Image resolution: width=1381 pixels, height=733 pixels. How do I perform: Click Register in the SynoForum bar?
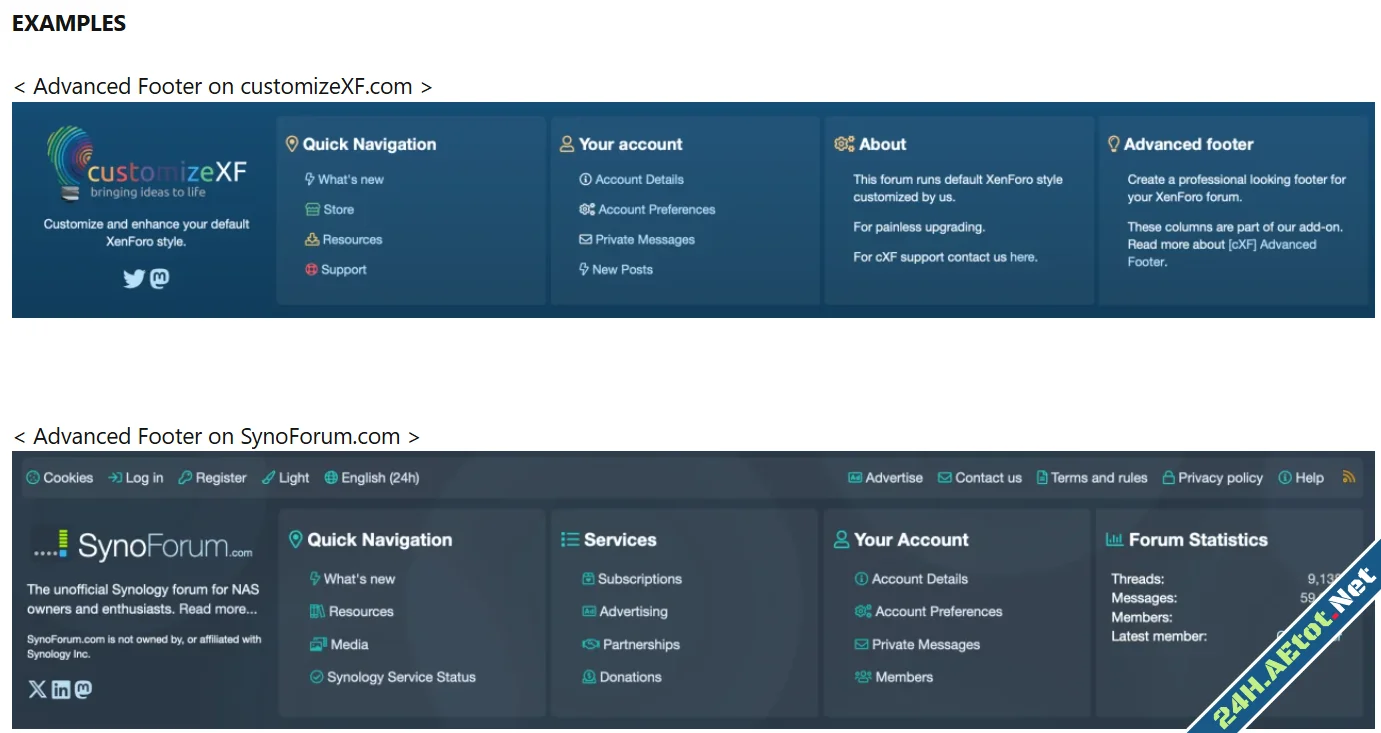coord(212,478)
